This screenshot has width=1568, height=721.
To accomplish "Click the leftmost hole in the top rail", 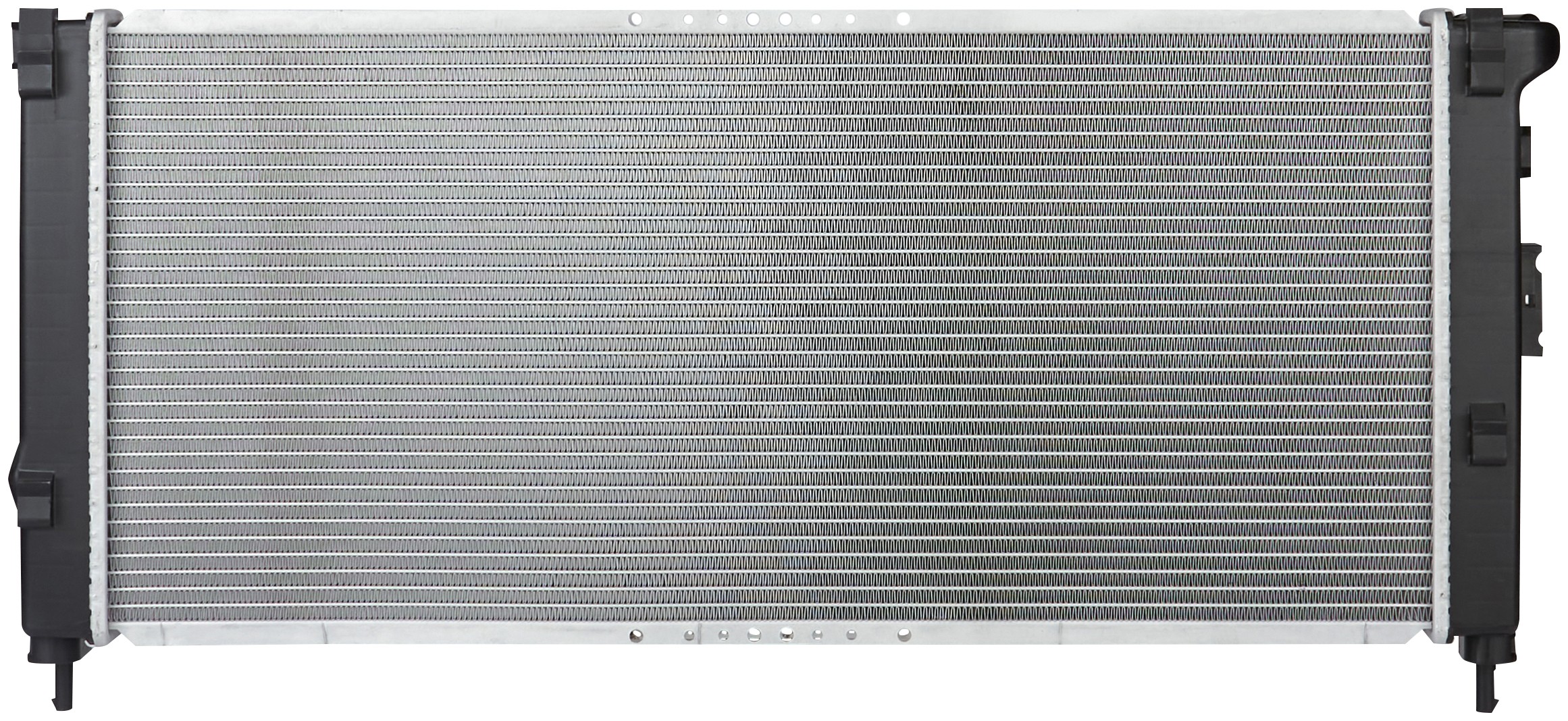I will click(635, 20).
